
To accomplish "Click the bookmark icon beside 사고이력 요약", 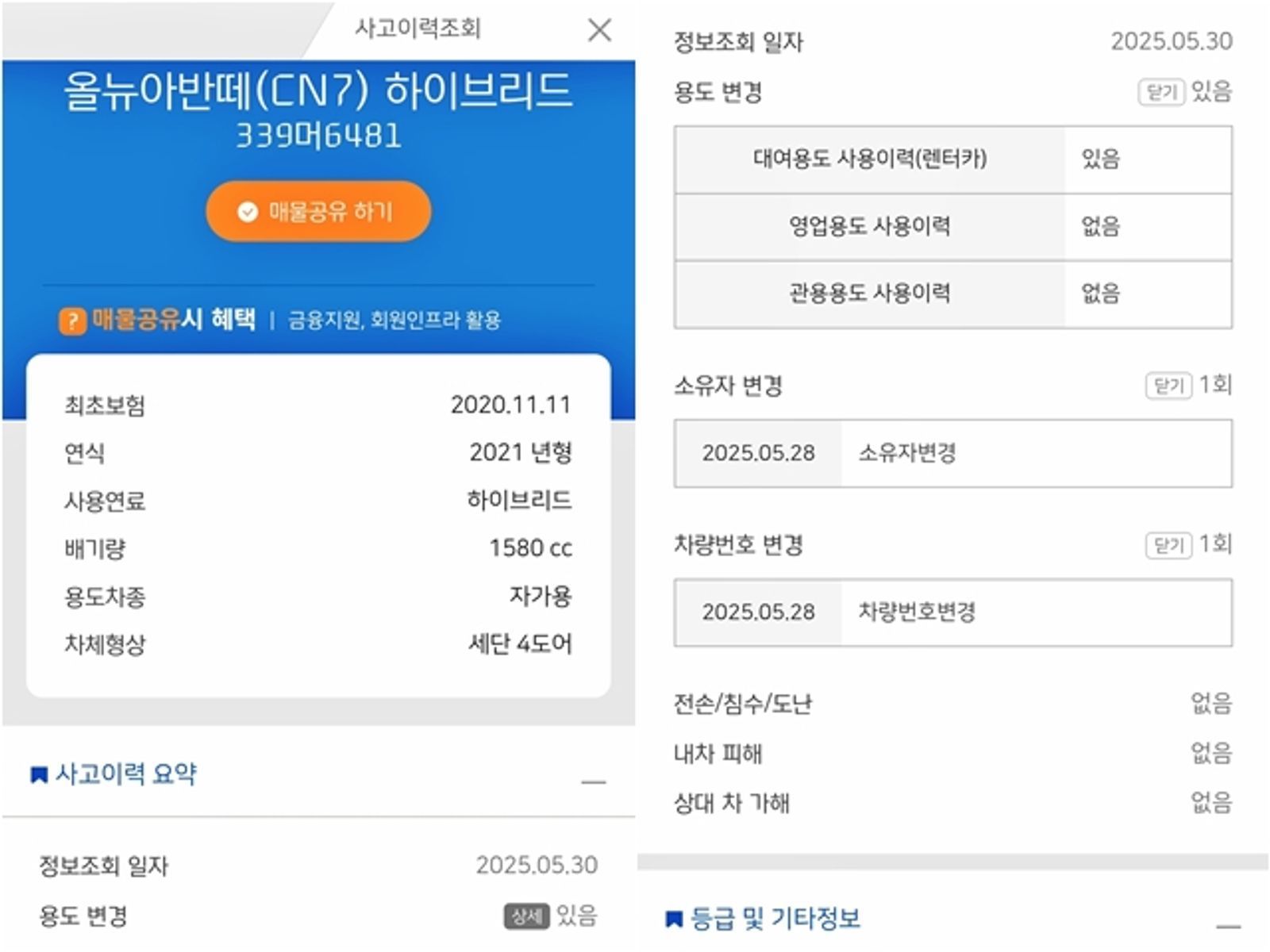I will click(x=38, y=774).
